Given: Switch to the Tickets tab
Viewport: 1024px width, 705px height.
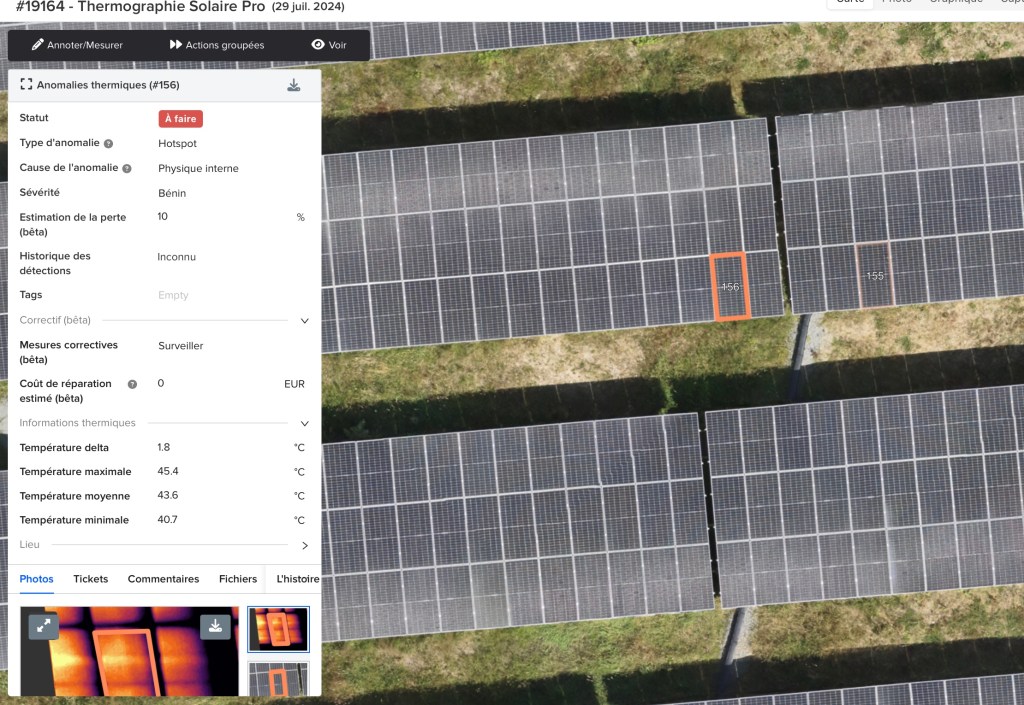Looking at the screenshot, I should pos(90,579).
